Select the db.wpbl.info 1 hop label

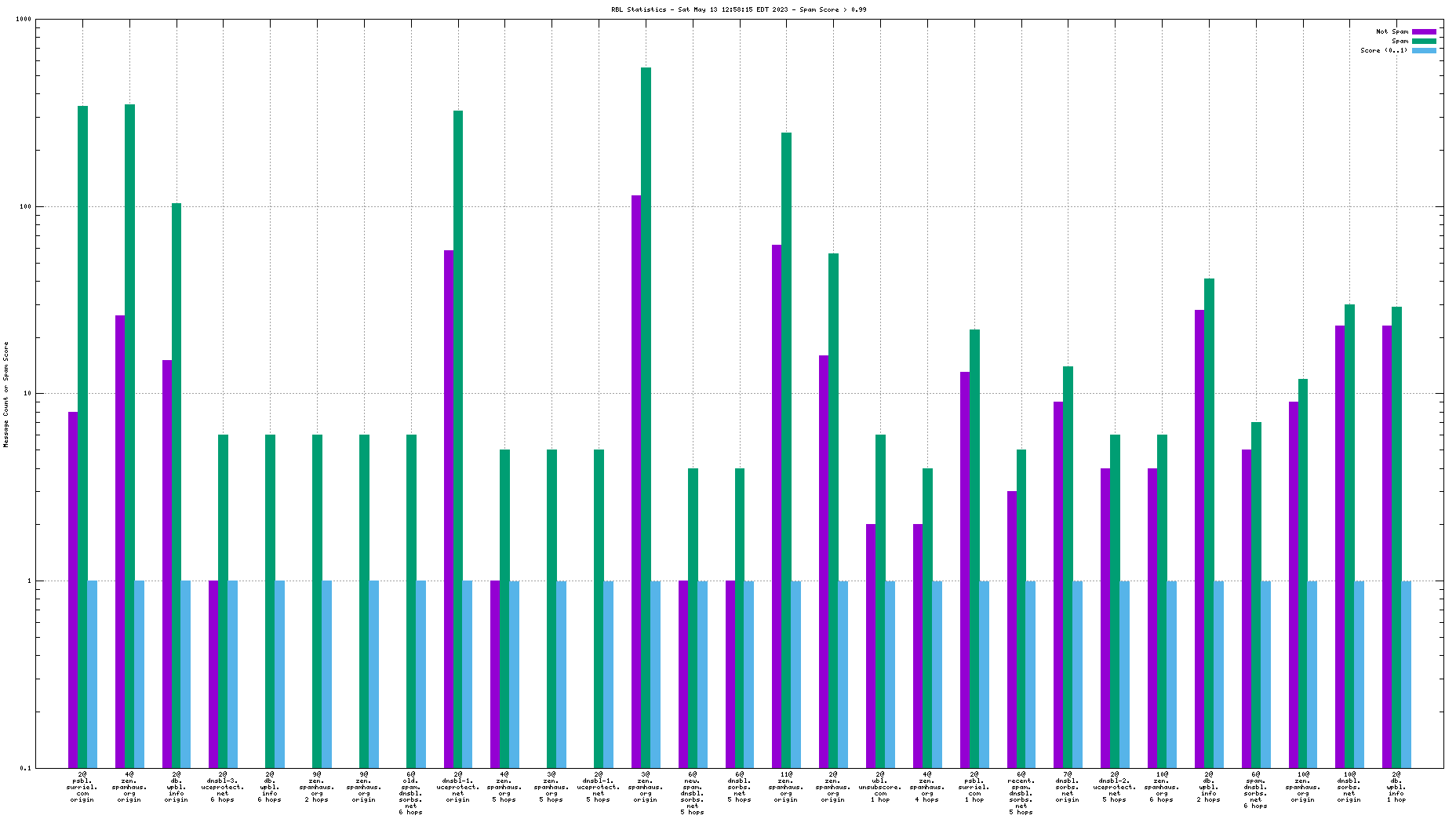click(1396, 787)
